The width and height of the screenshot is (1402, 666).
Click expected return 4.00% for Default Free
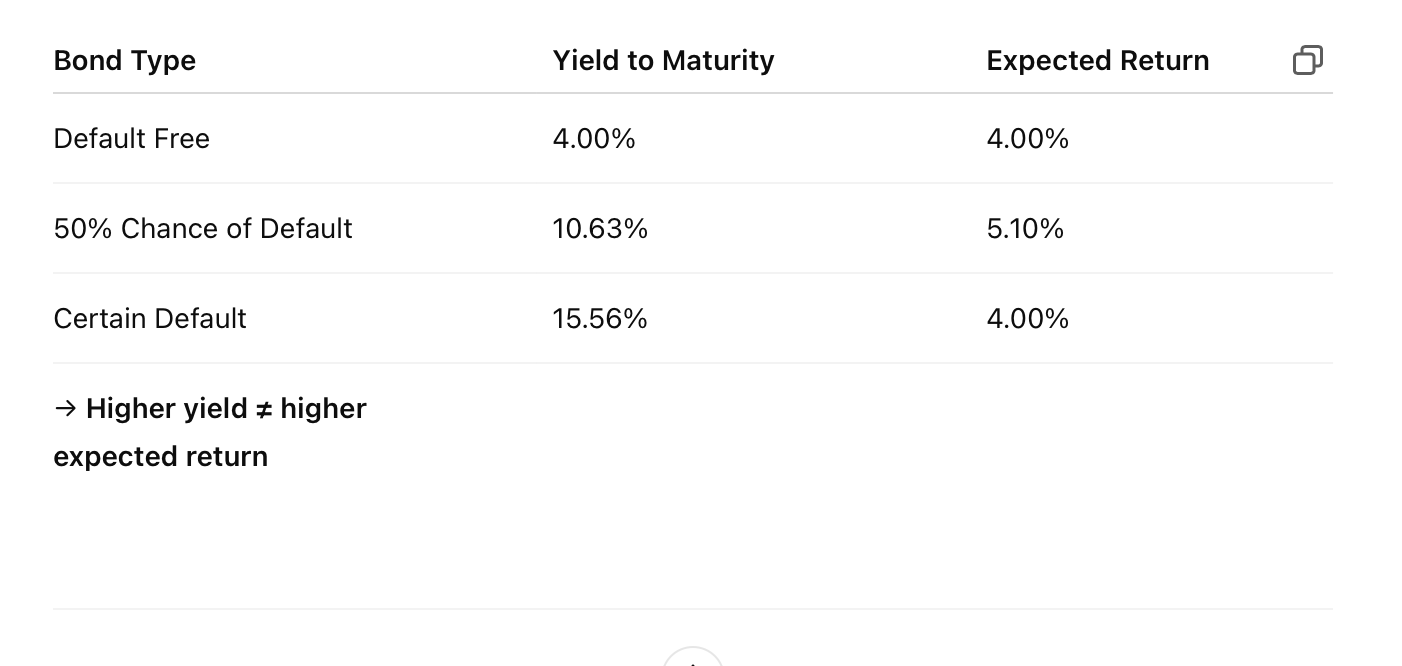(1028, 139)
